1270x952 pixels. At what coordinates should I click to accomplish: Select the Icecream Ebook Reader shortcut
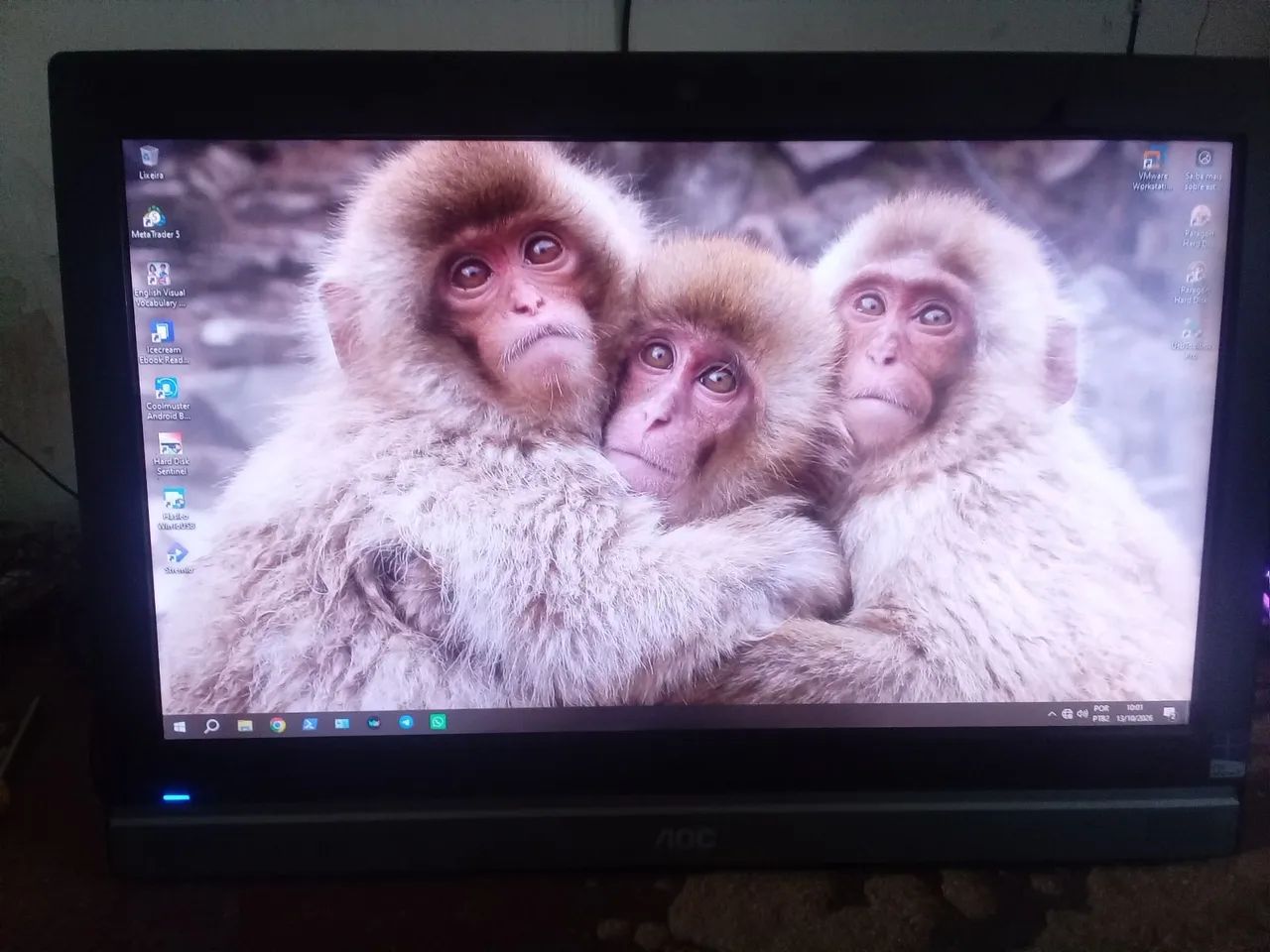coord(162,343)
